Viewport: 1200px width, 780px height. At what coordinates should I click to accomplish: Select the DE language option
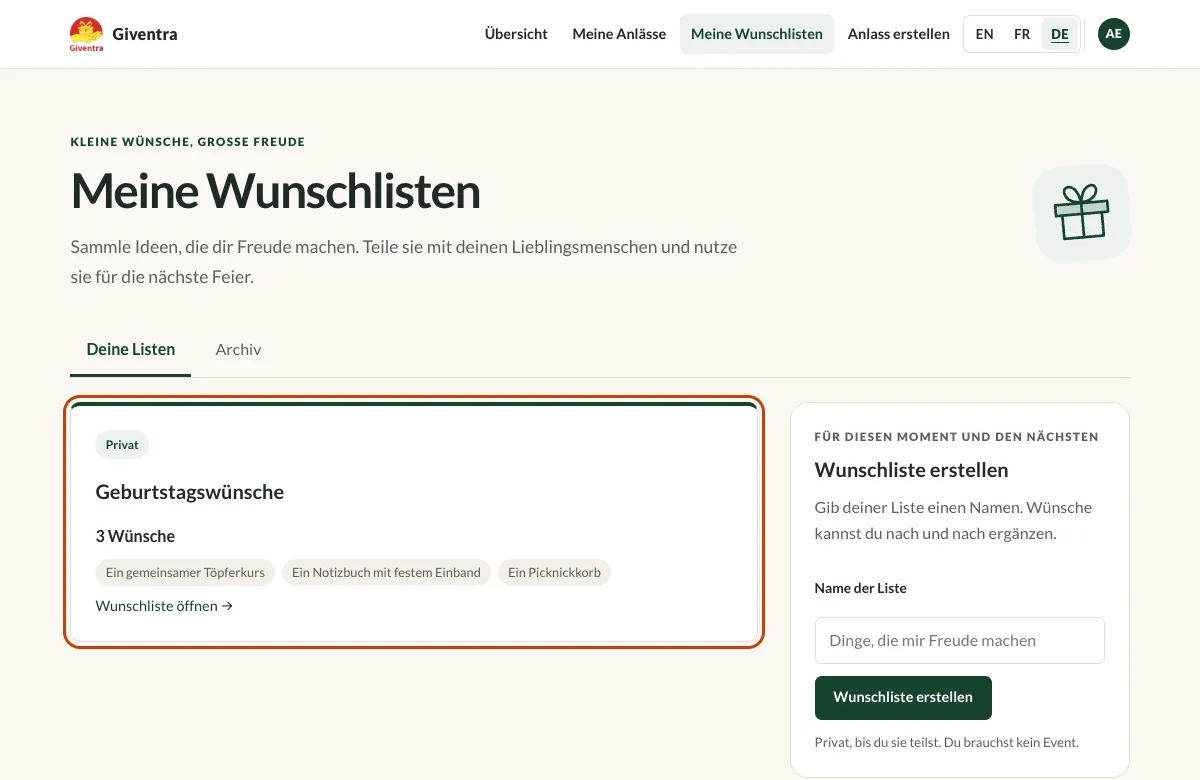(x=1060, y=34)
